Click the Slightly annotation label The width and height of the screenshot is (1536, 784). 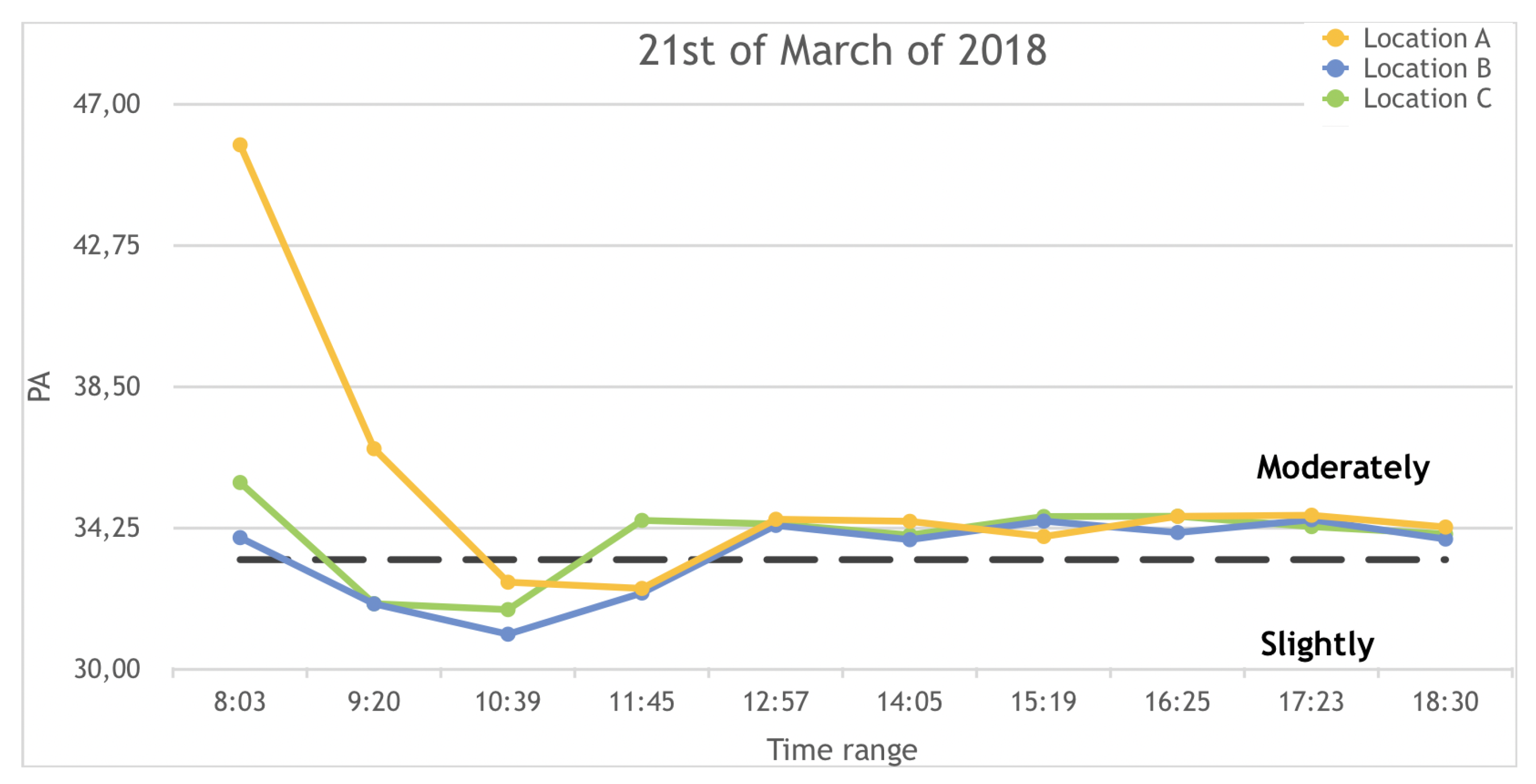point(1317,644)
